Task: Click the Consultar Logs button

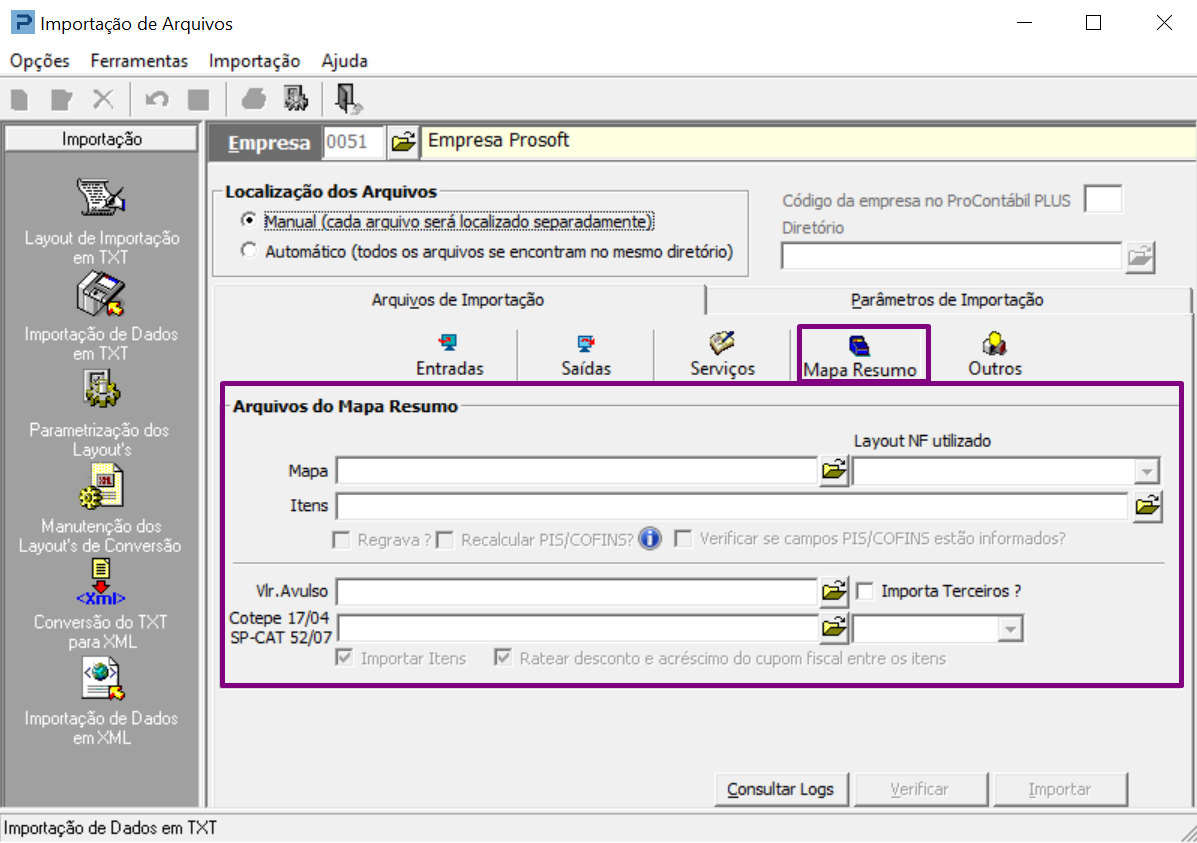Action: click(781, 790)
